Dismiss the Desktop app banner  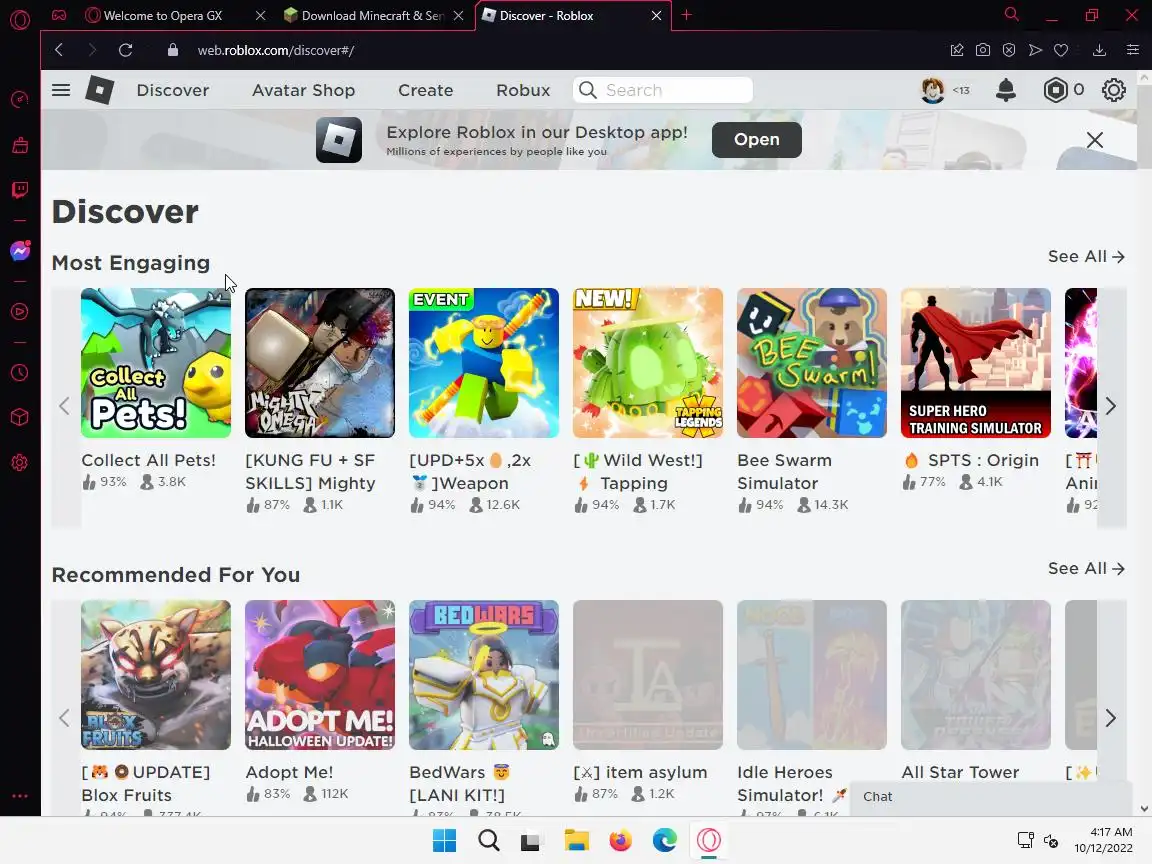pyautogui.click(x=1095, y=140)
